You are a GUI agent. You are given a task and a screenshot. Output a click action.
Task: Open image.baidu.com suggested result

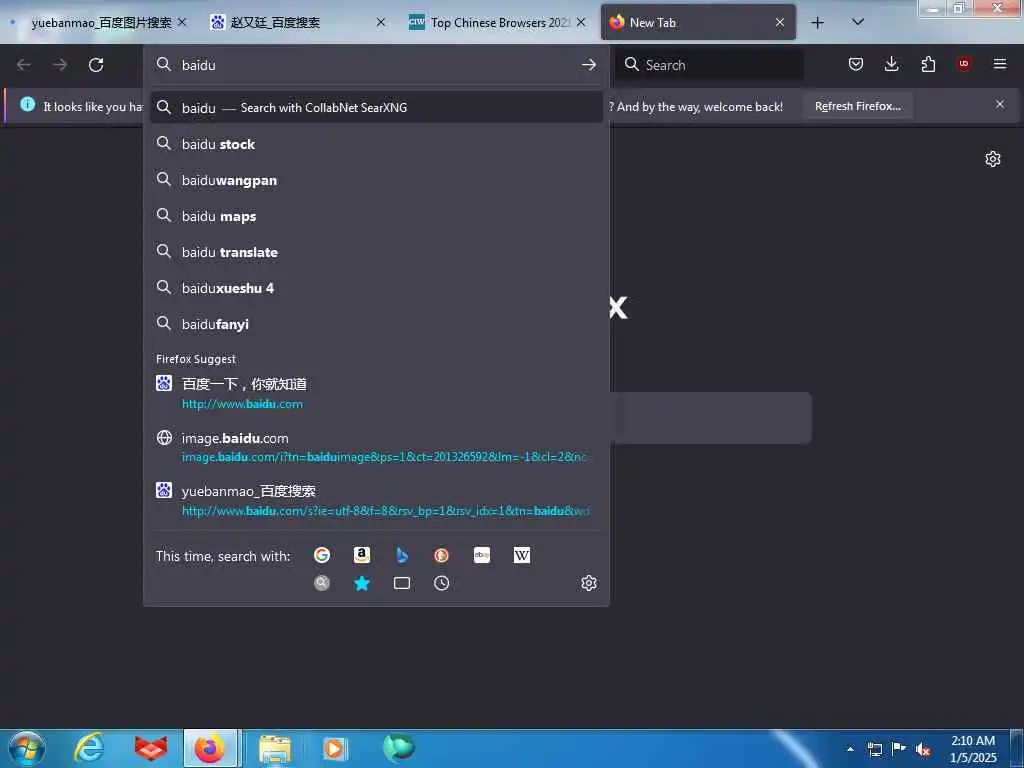click(x=376, y=447)
